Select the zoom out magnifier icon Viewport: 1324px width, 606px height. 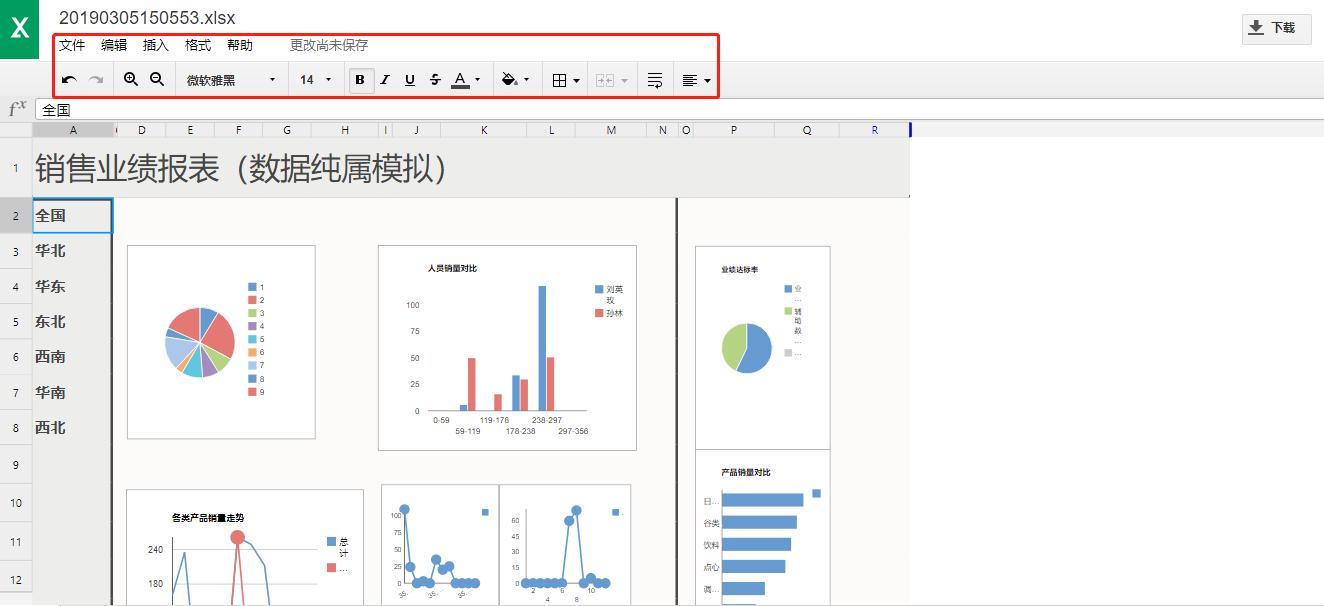coord(157,79)
